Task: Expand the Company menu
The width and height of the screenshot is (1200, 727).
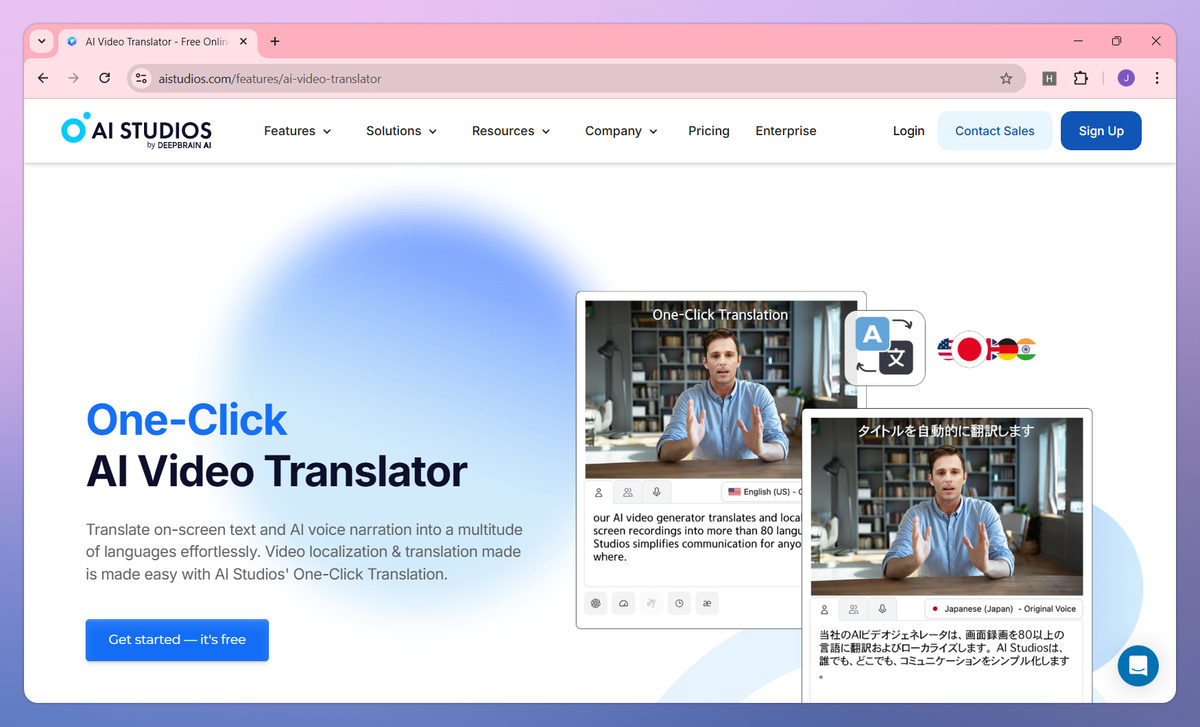Action: 621,131
